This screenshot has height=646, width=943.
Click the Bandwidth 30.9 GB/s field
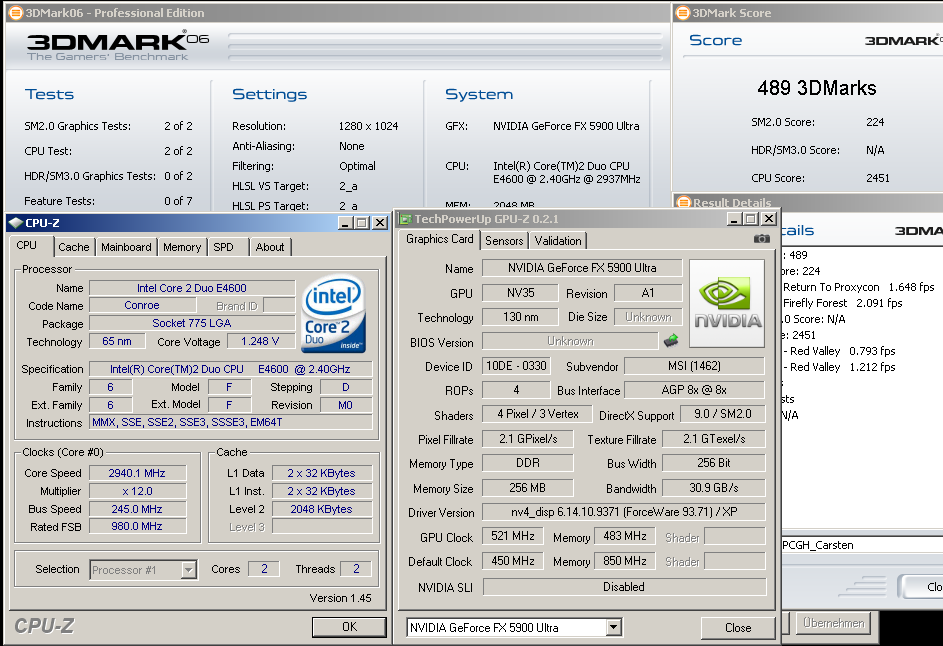713,488
